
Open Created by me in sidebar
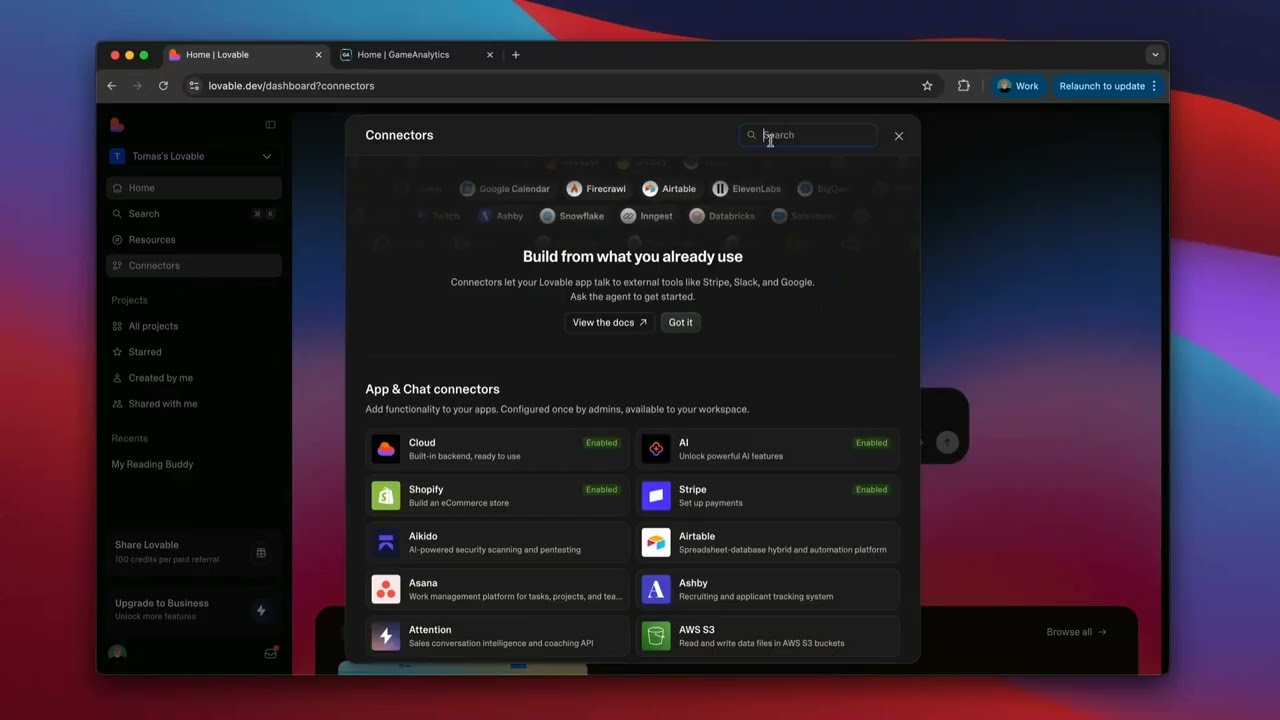click(194, 378)
